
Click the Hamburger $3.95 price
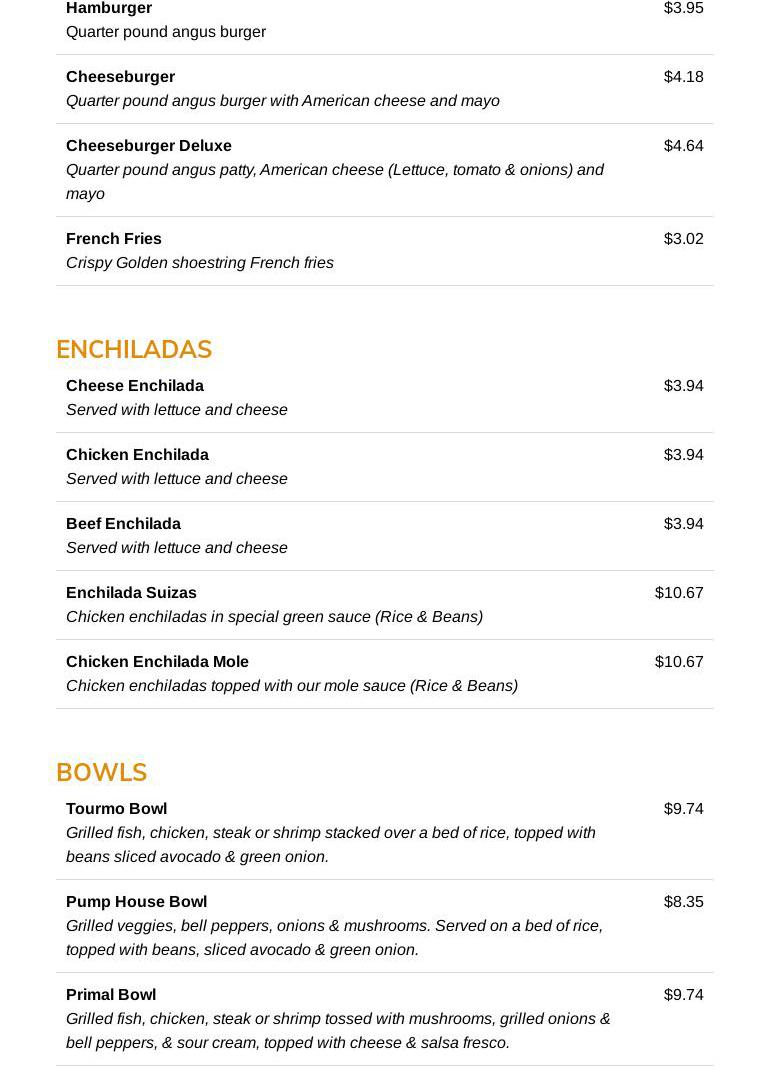(x=683, y=9)
